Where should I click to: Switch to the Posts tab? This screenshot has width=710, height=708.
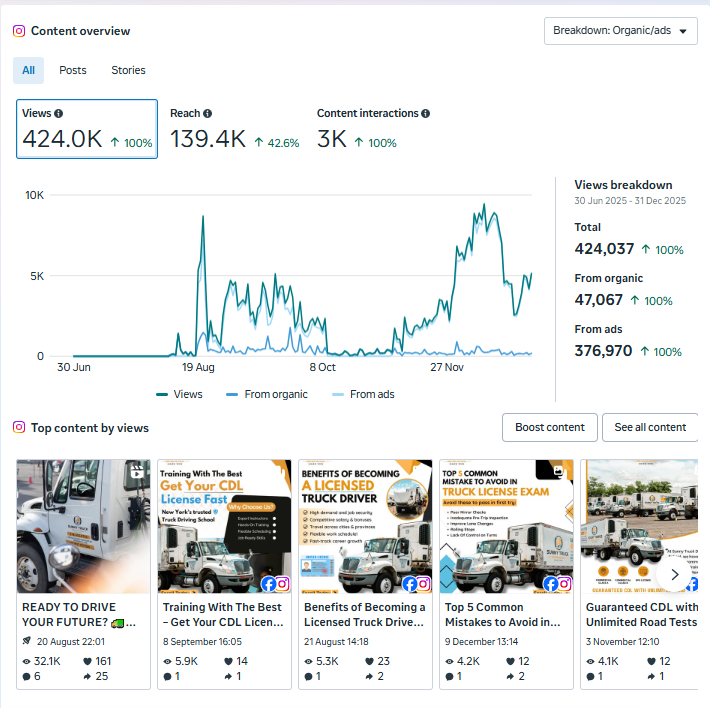coord(73,70)
